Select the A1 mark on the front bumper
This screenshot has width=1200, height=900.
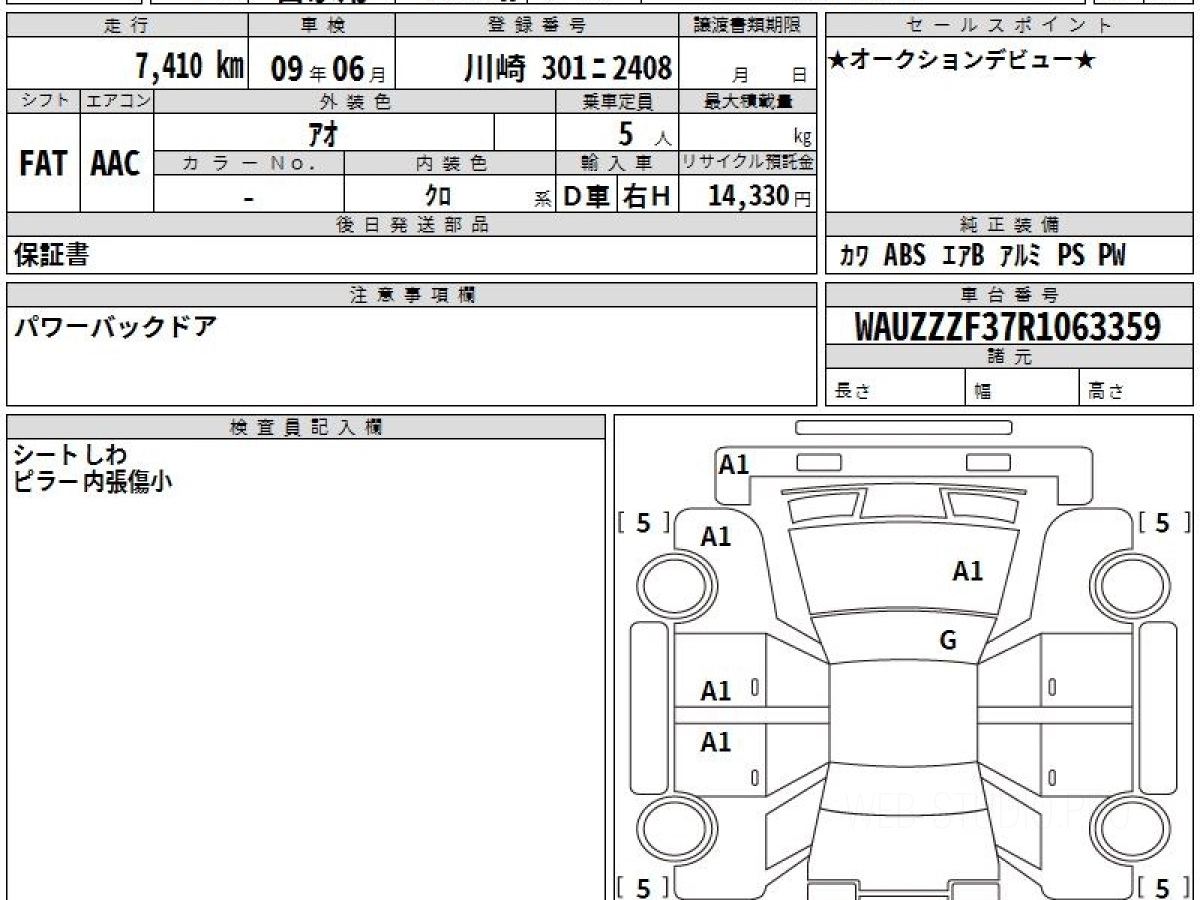[x=734, y=464]
